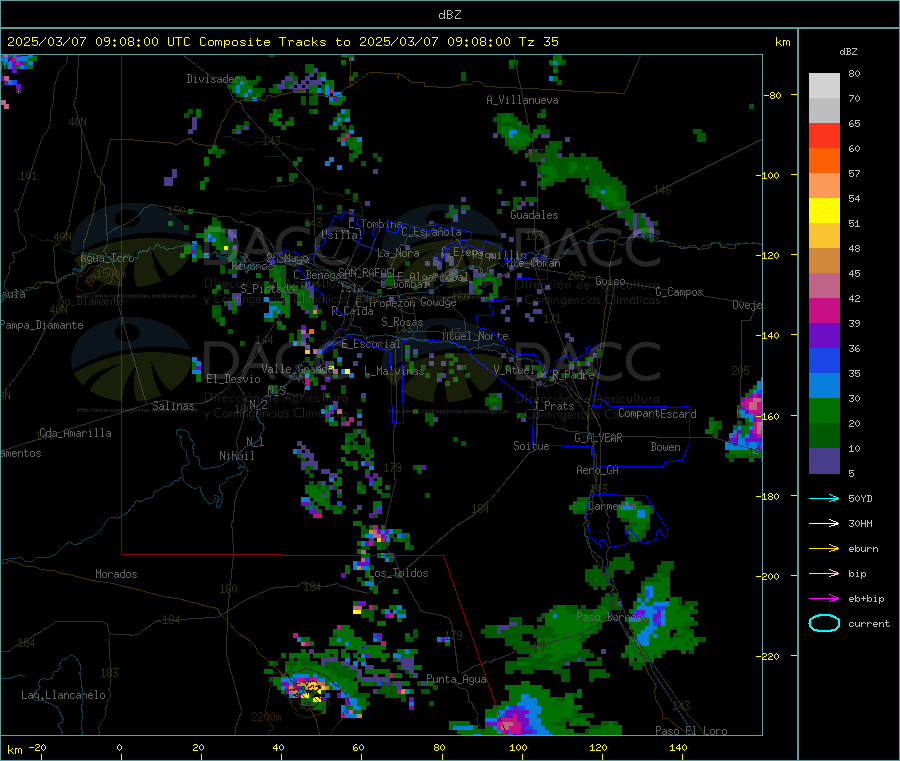Click the 'La_Nora' map label
This screenshot has height=761, width=900.
click(x=398, y=253)
